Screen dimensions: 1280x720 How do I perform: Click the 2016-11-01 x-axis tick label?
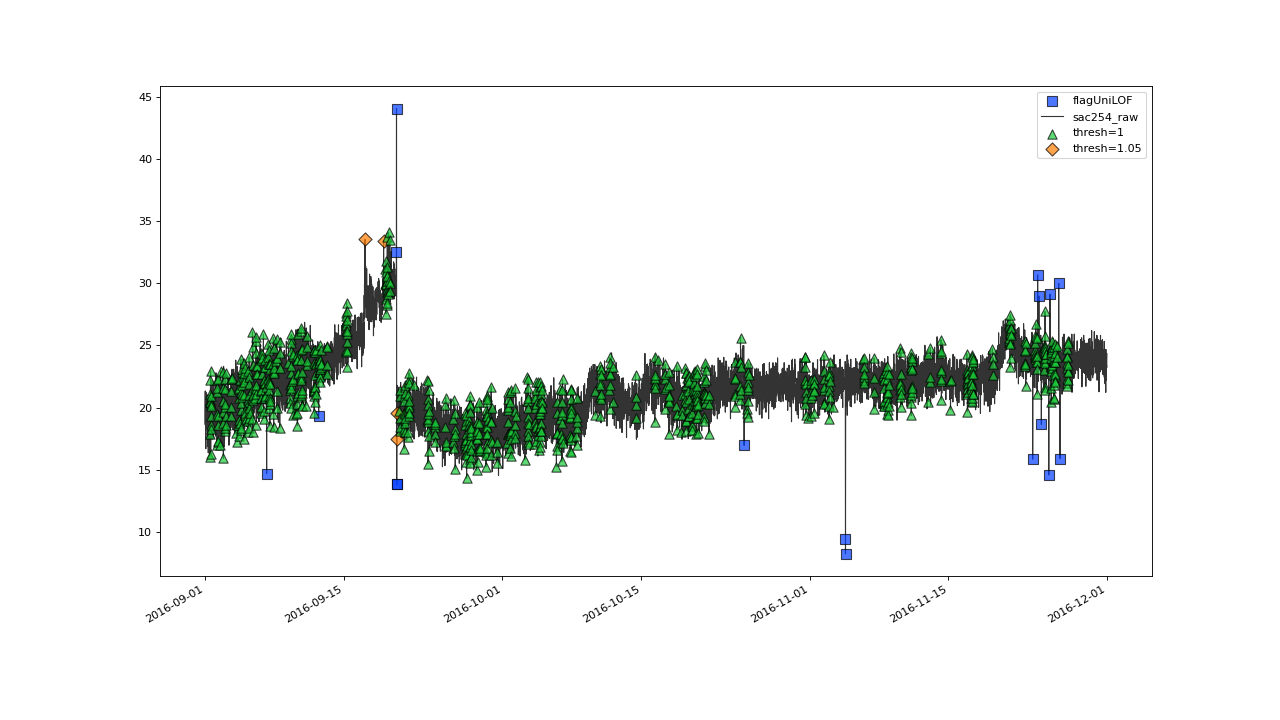click(x=780, y=604)
